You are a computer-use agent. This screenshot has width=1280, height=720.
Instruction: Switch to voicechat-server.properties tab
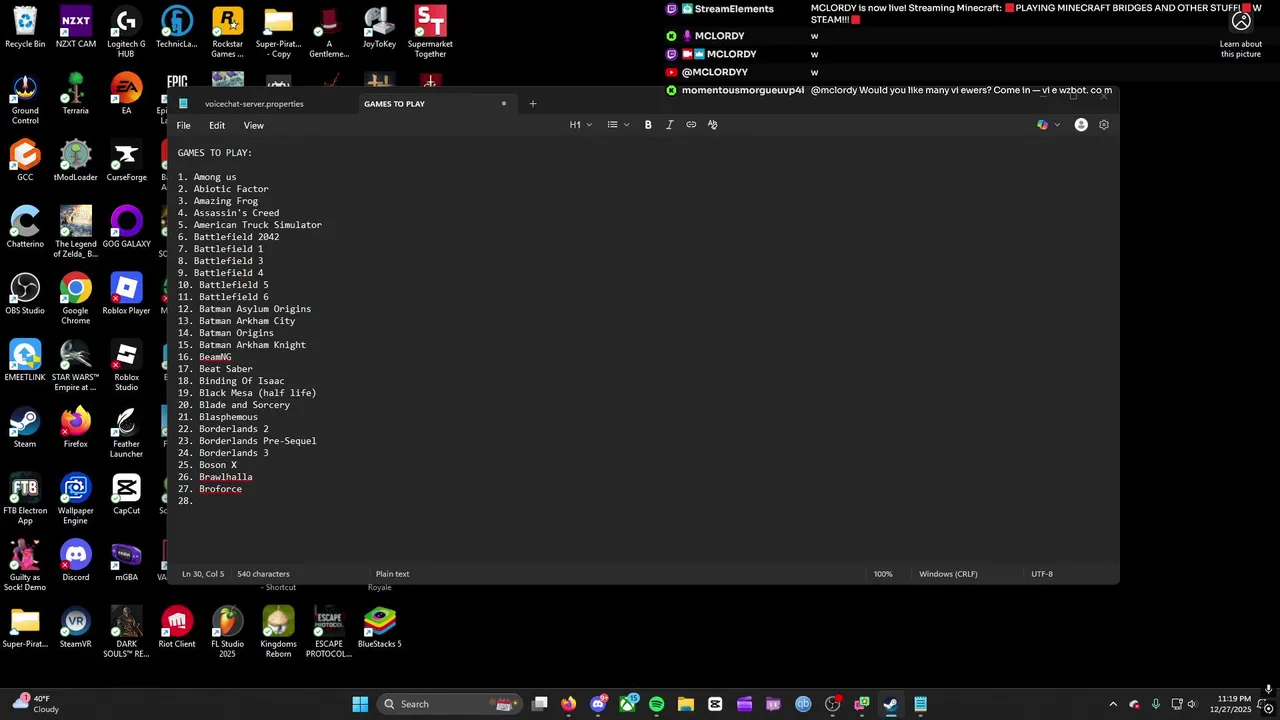pyautogui.click(x=254, y=104)
